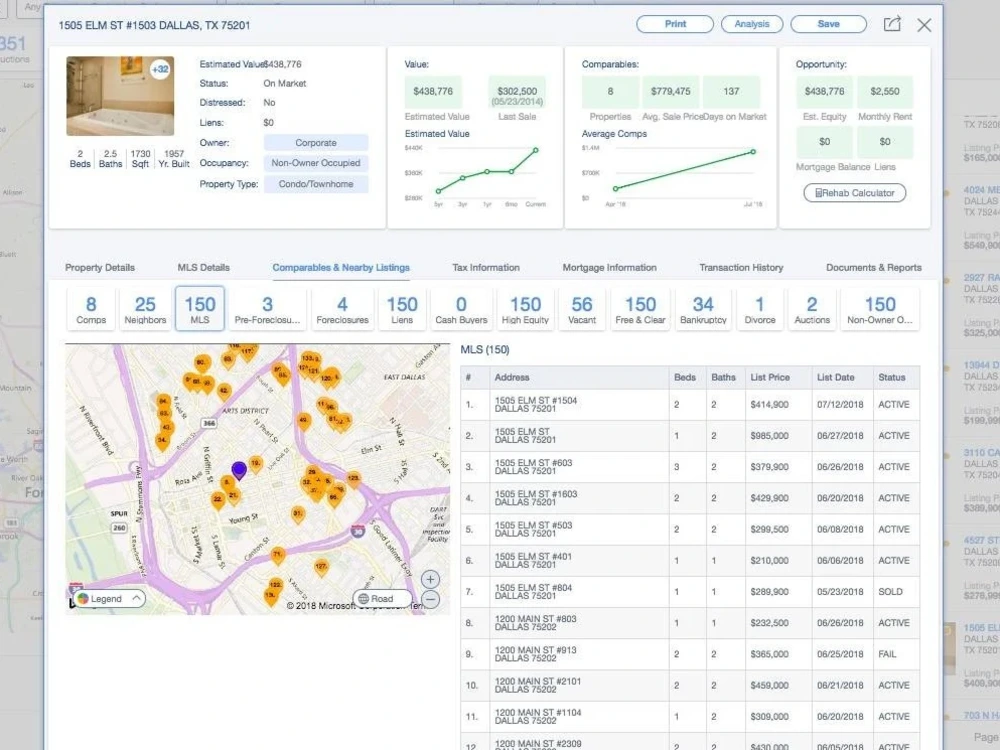Viewport: 1000px width, 750px height.
Task: Click the $779,475 Avg. Sale Price box
Action: [670, 92]
